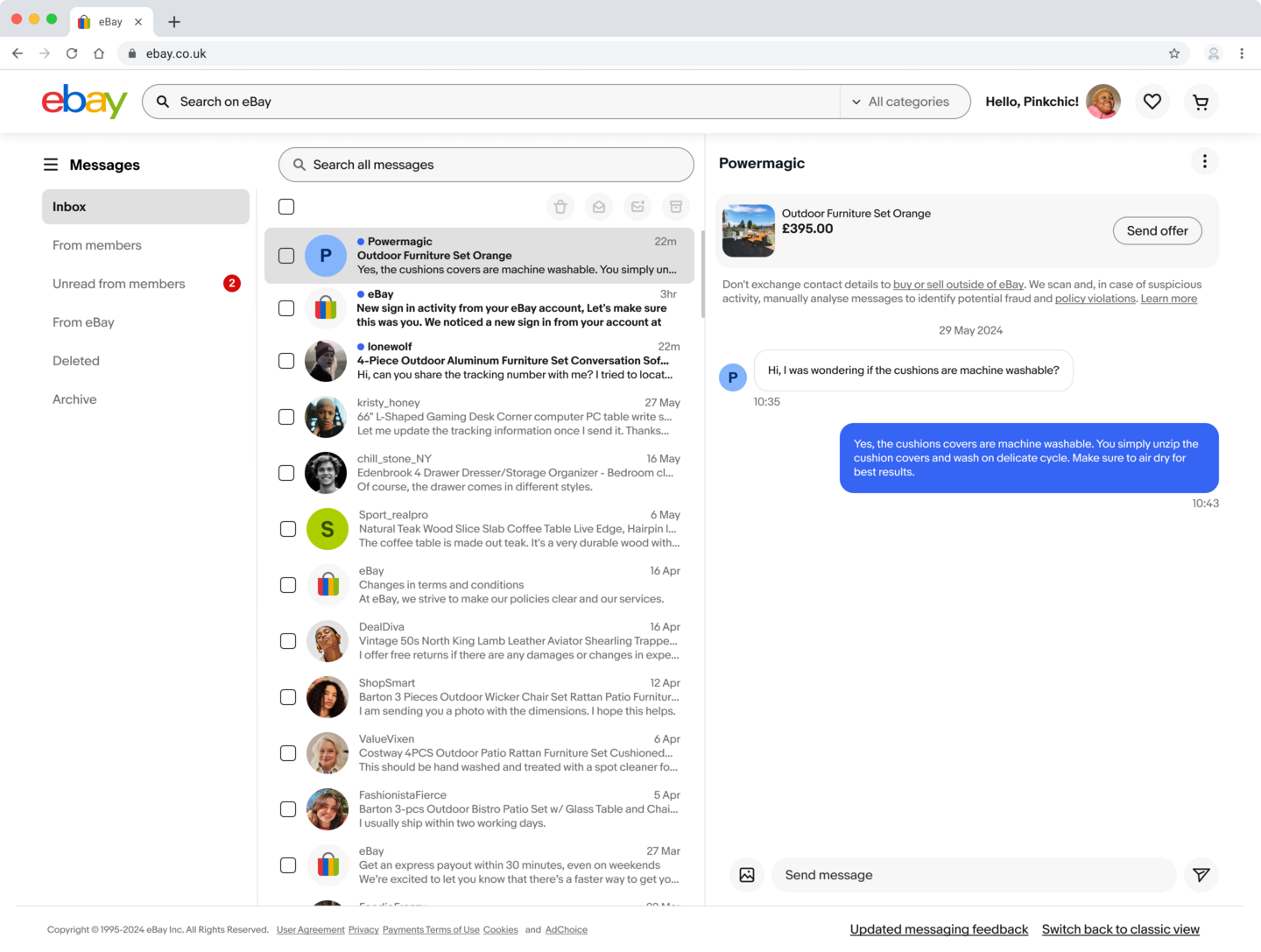Open eBay Changes in terms and conditions message
1261x952 pixels.
pos(480,585)
